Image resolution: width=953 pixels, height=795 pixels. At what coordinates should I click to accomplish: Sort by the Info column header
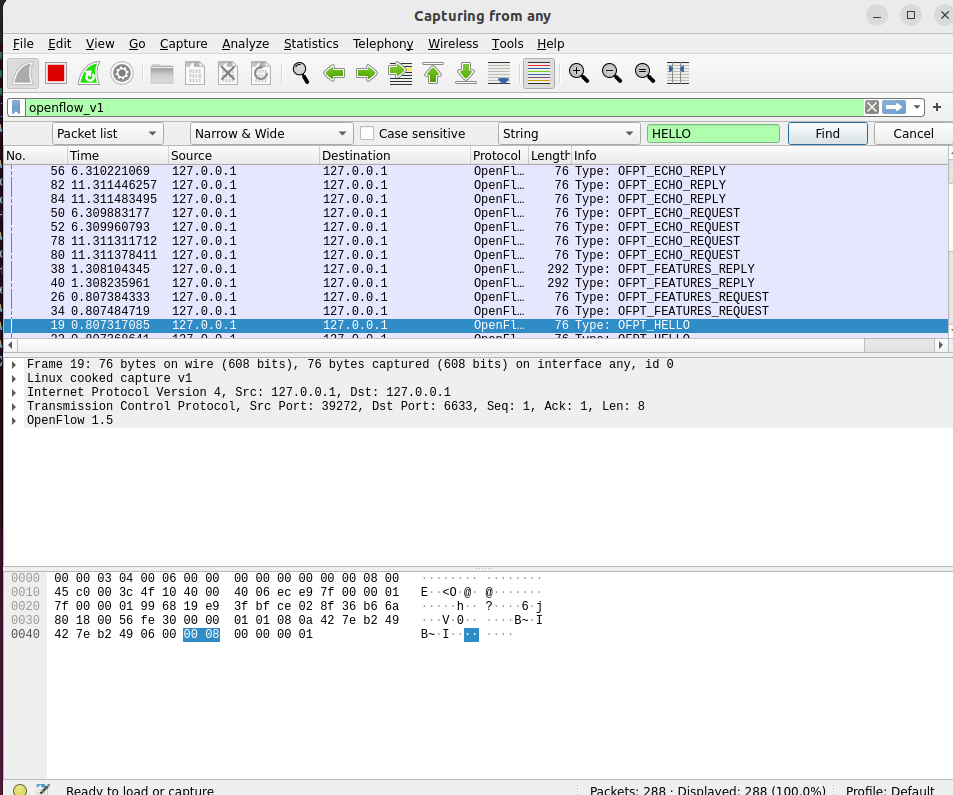(760, 156)
